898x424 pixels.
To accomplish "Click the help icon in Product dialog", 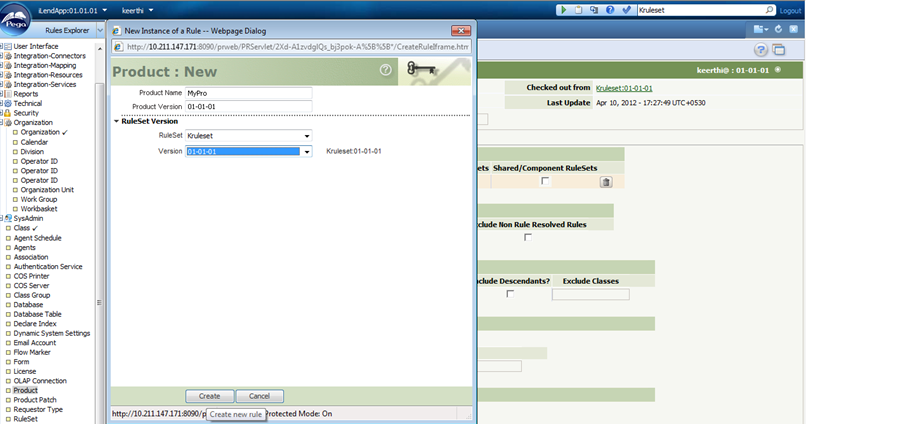I will [x=386, y=70].
